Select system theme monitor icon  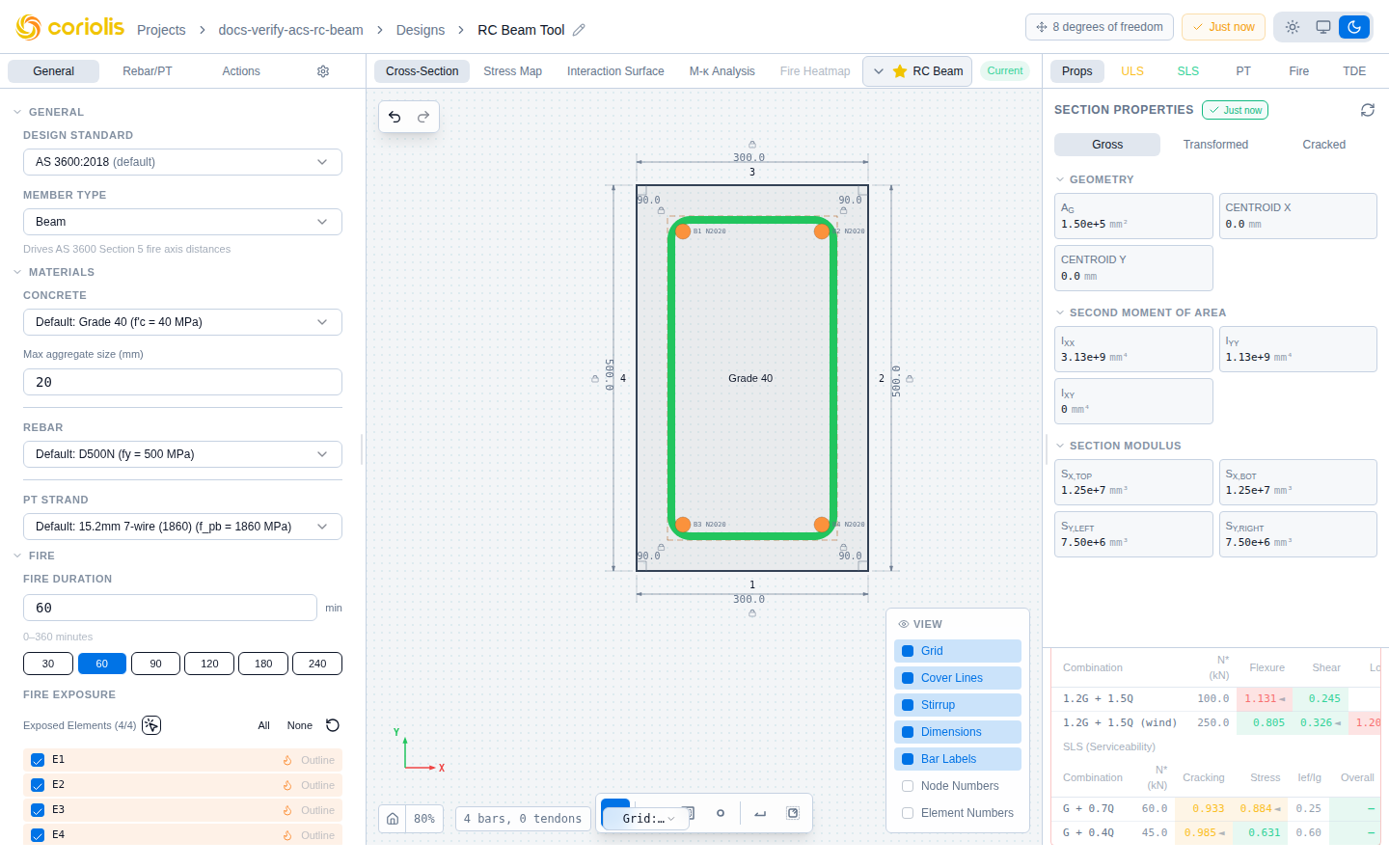point(1323,27)
